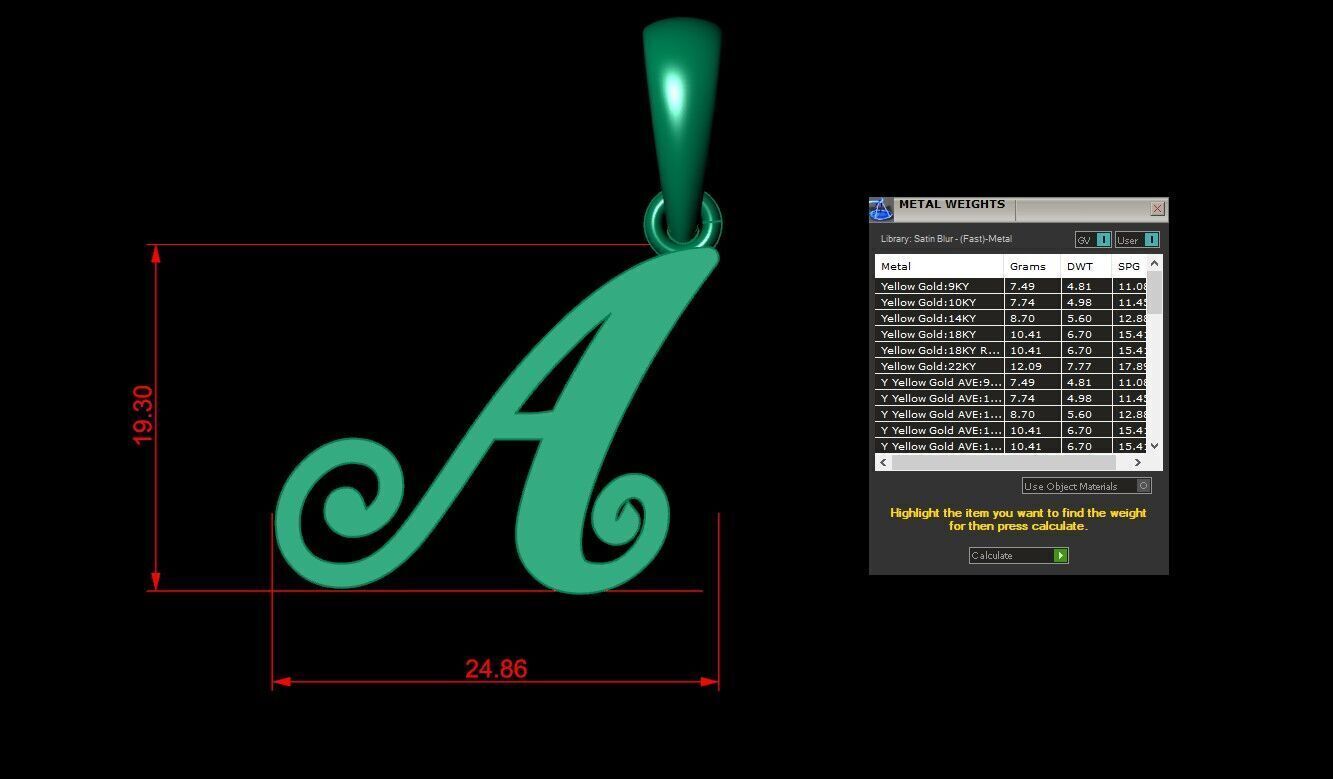Toggle the GV library switch

pos(1093,239)
